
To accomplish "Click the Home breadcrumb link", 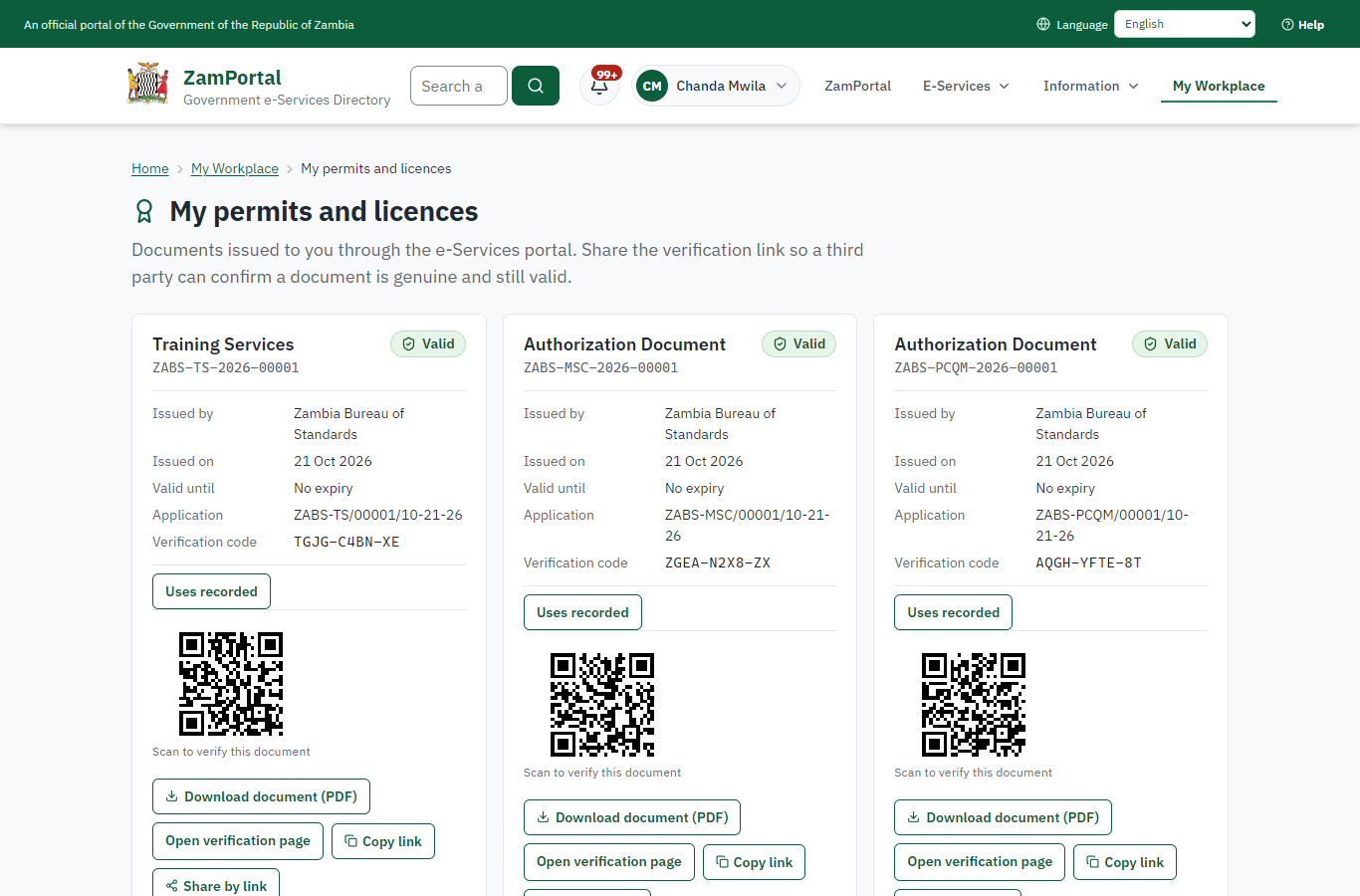I will point(150,168).
